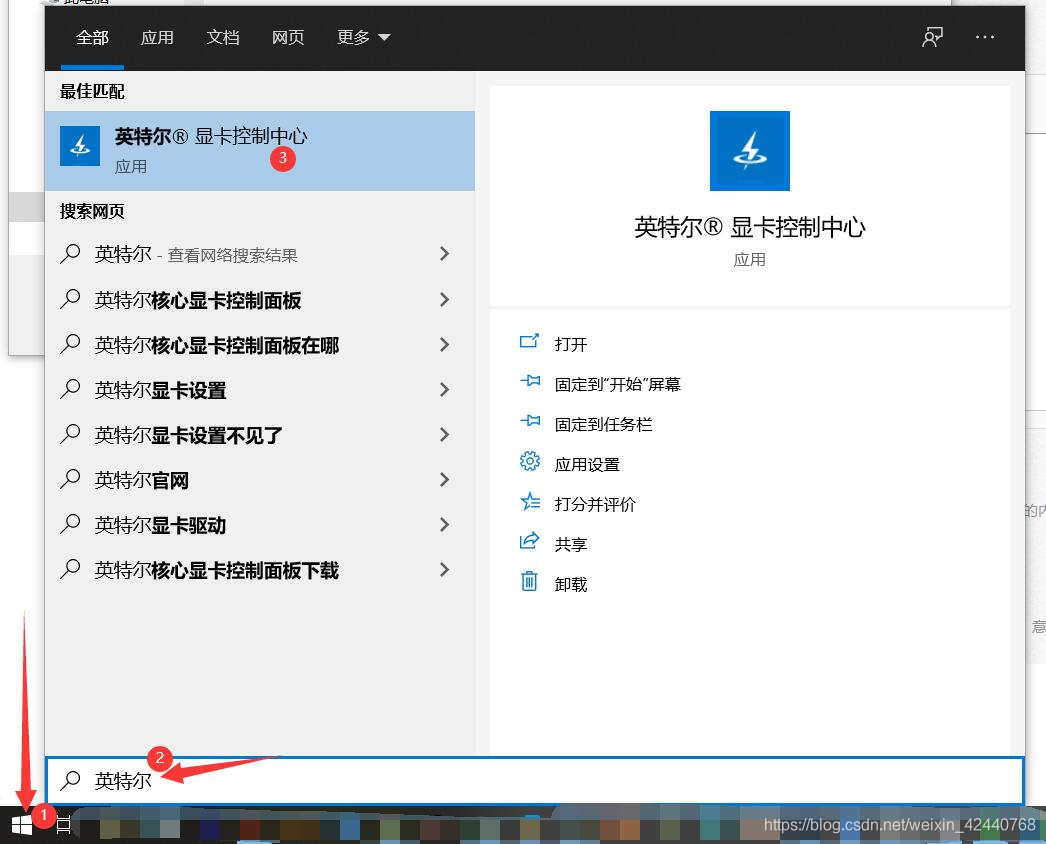
Task: Open the three-dot options menu
Action: 985,37
